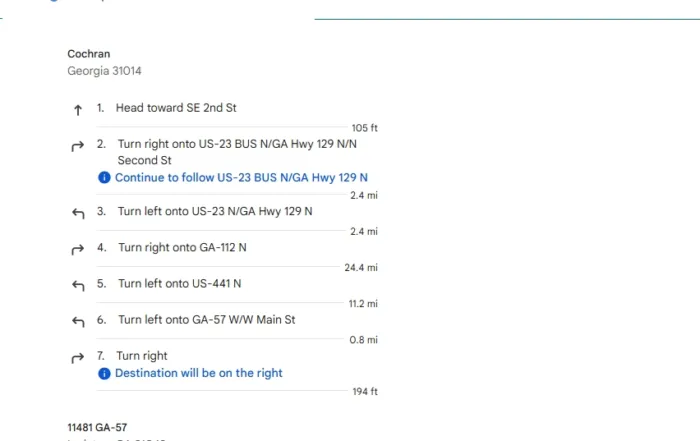Click the turn-left arrow beside step 6
Screen dimensions: 700x441
coord(78,322)
